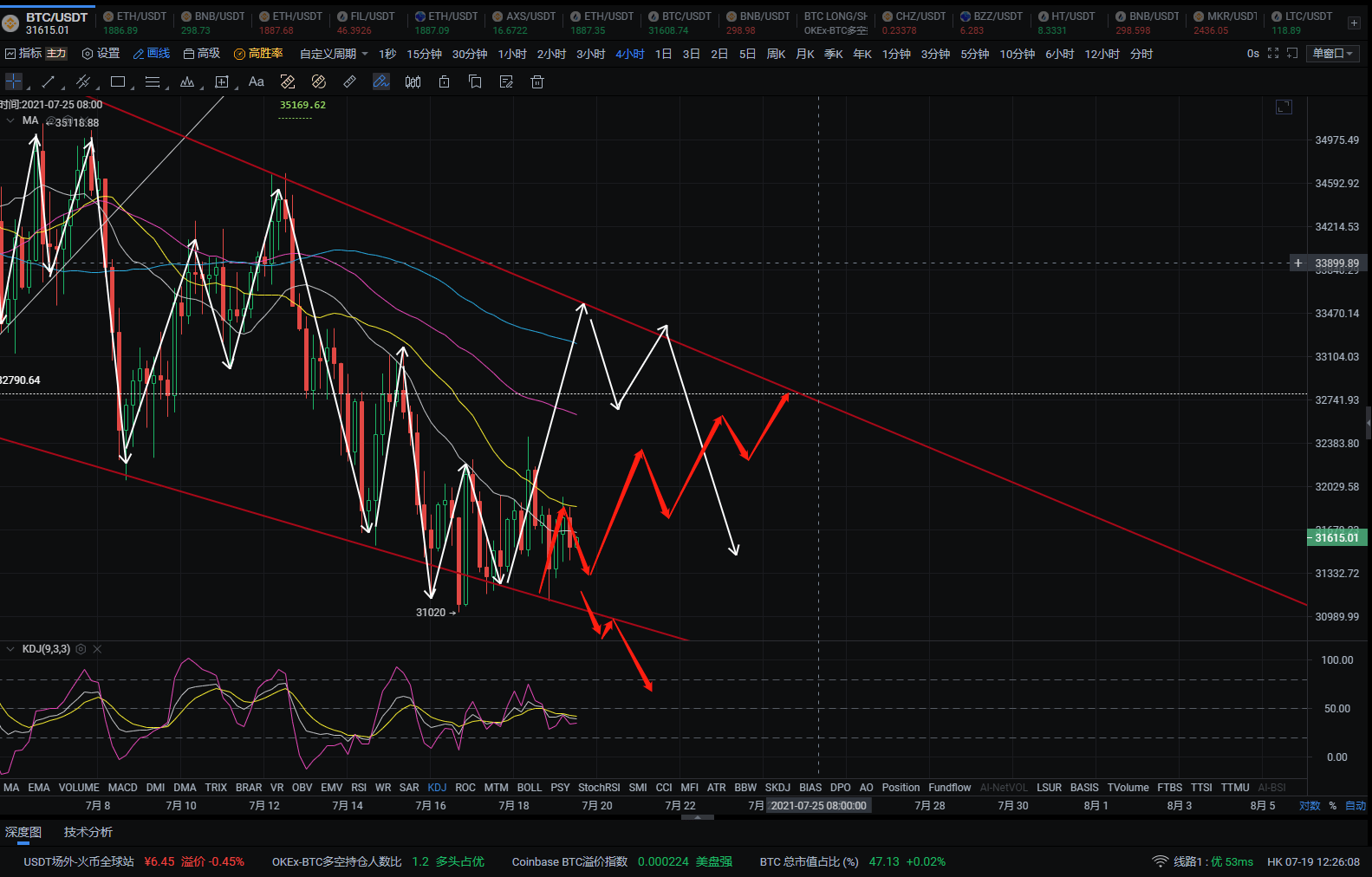Screen dimensions: 1372x877
Task: Open 高级 advanced options
Action: coord(202,54)
